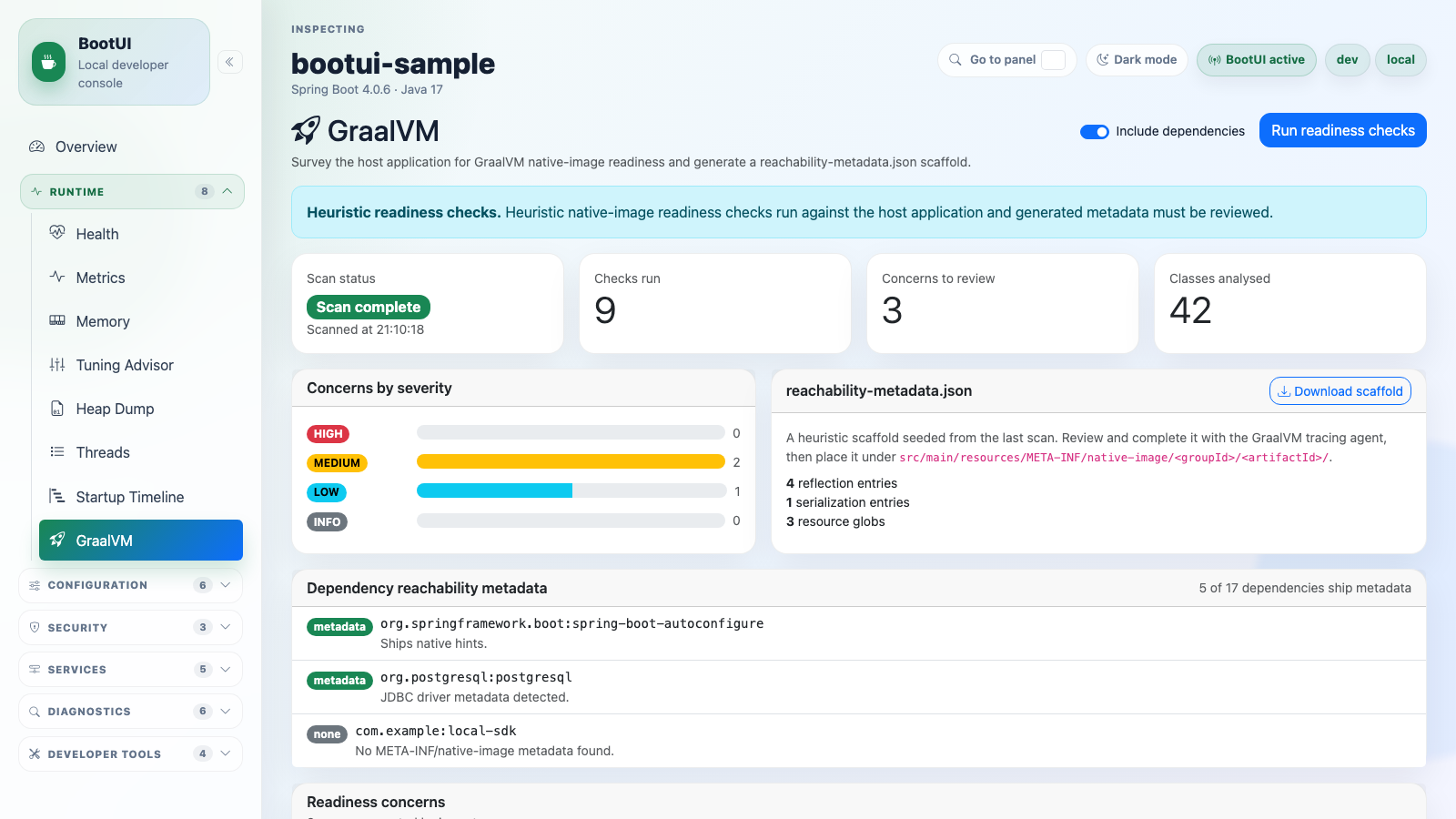Click the Services section icon

[35, 669]
